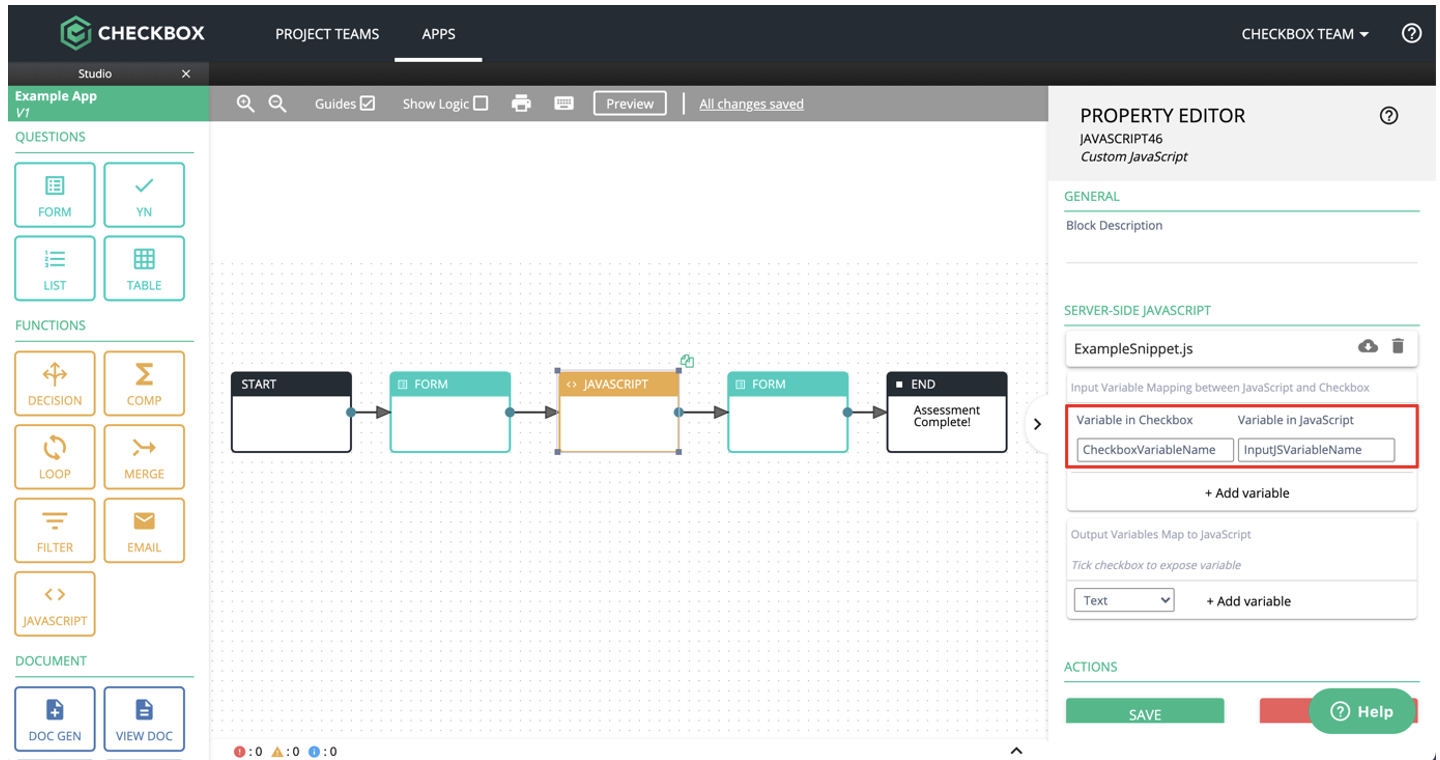1440x760 pixels.
Task: Click the blue info counter
Action: click(322, 751)
